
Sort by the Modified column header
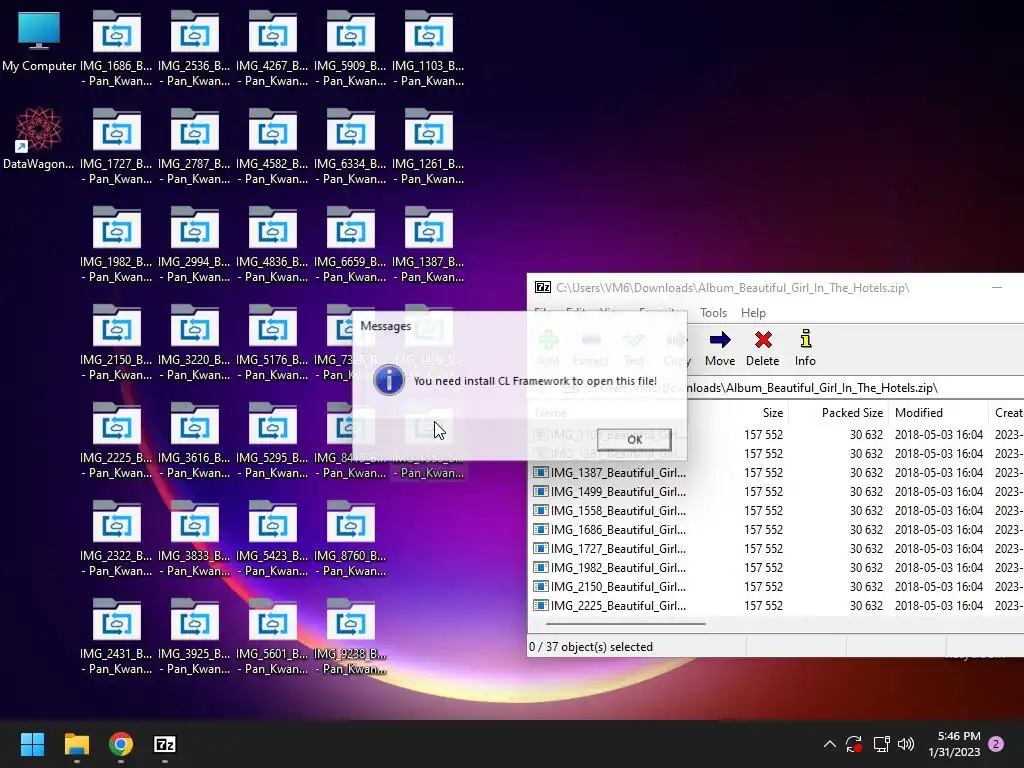click(x=918, y=413)
